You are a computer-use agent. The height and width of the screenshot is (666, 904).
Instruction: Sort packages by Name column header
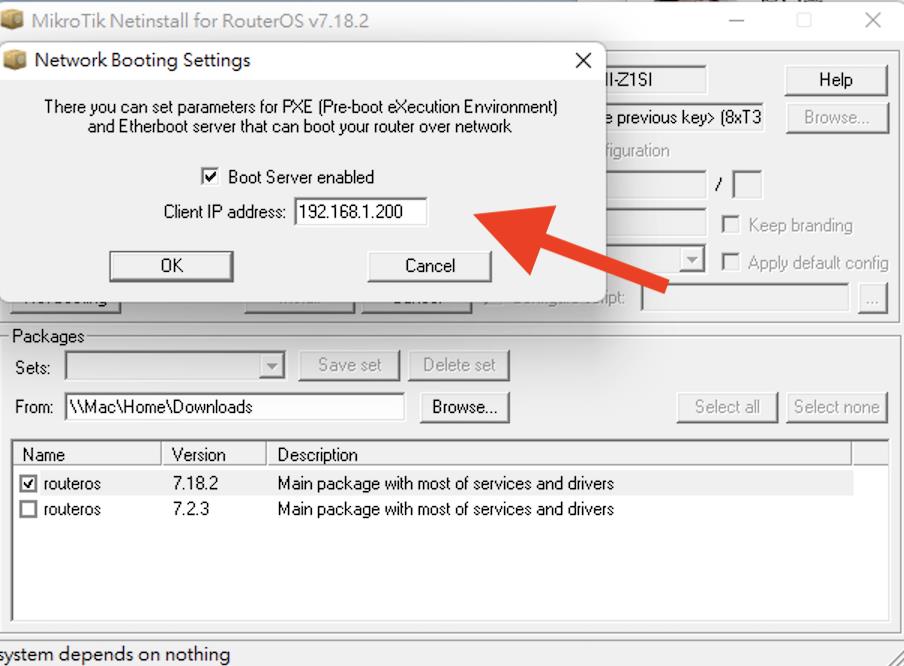tap(87, 455)
